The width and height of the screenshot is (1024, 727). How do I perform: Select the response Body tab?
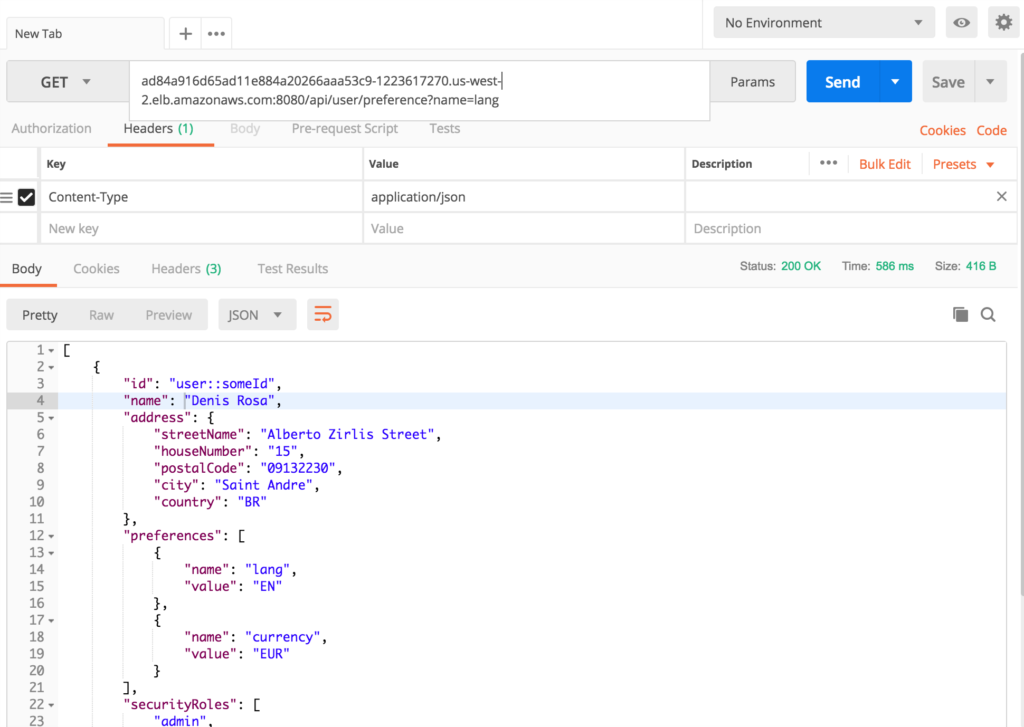pyautogui.click(x=27, y=268)
